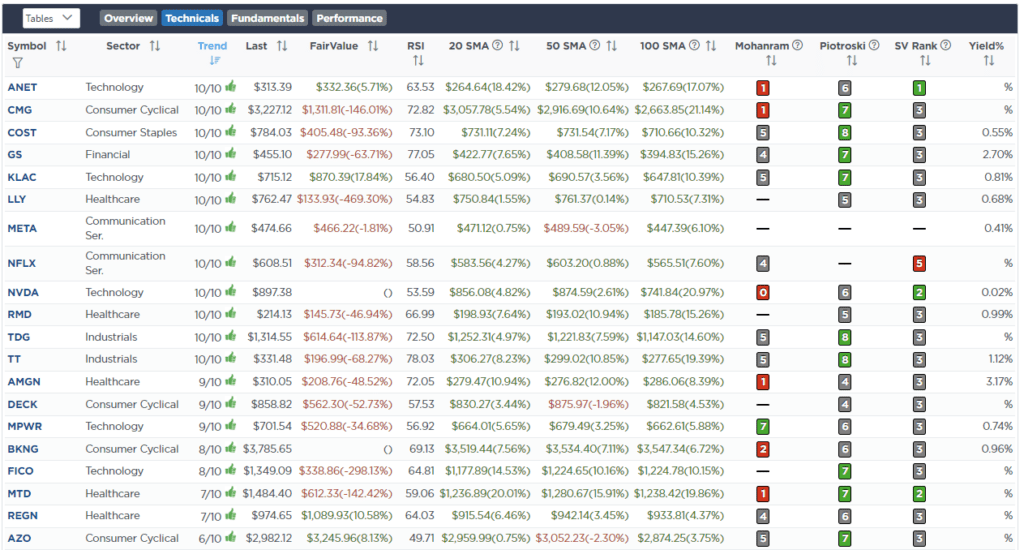The image size is (1024, 550).
Task: Click MPWR's green Mohanram badge
Action: click(762, 427)
